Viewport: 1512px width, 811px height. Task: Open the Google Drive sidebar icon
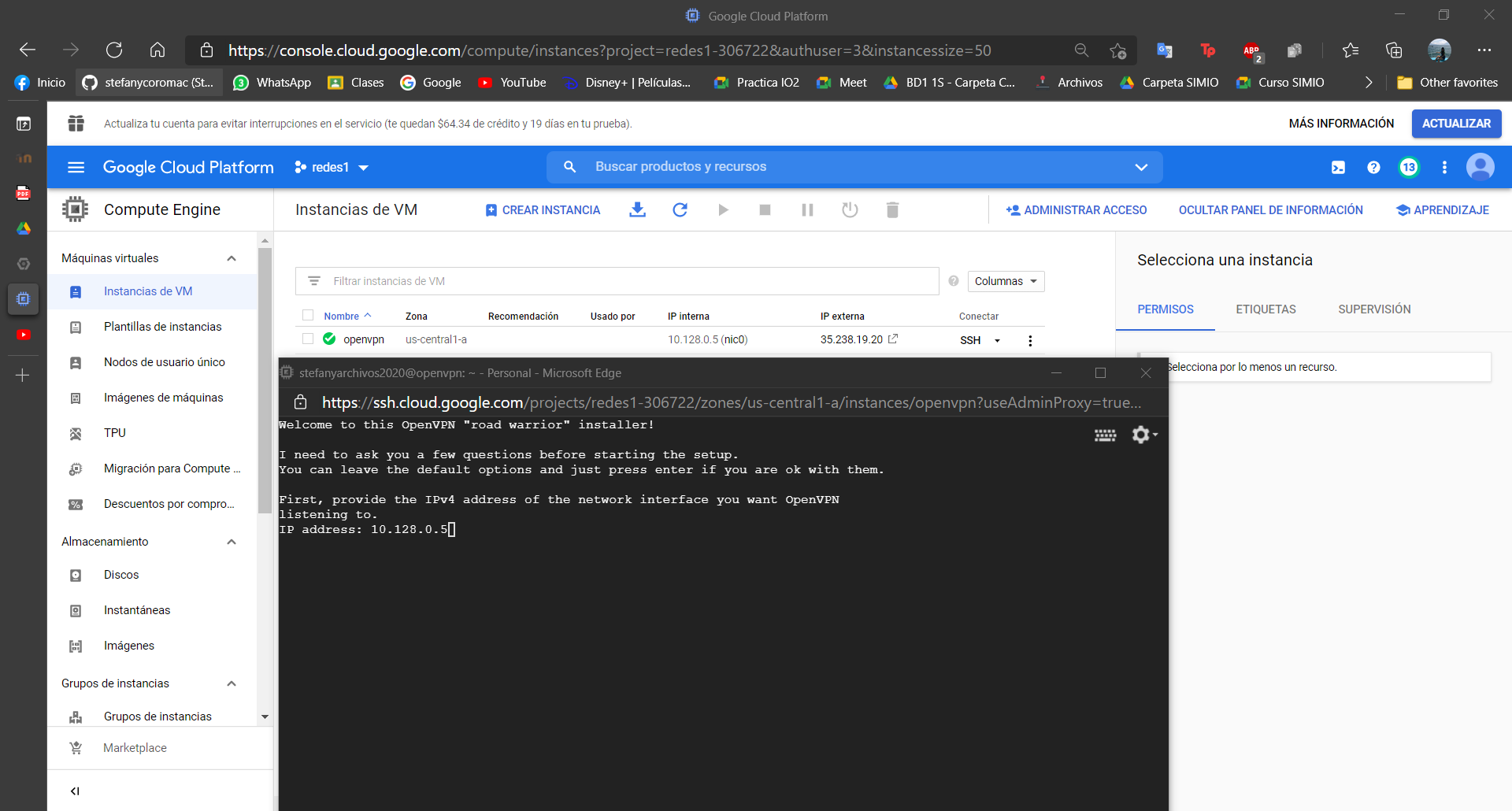click(24, 228)
